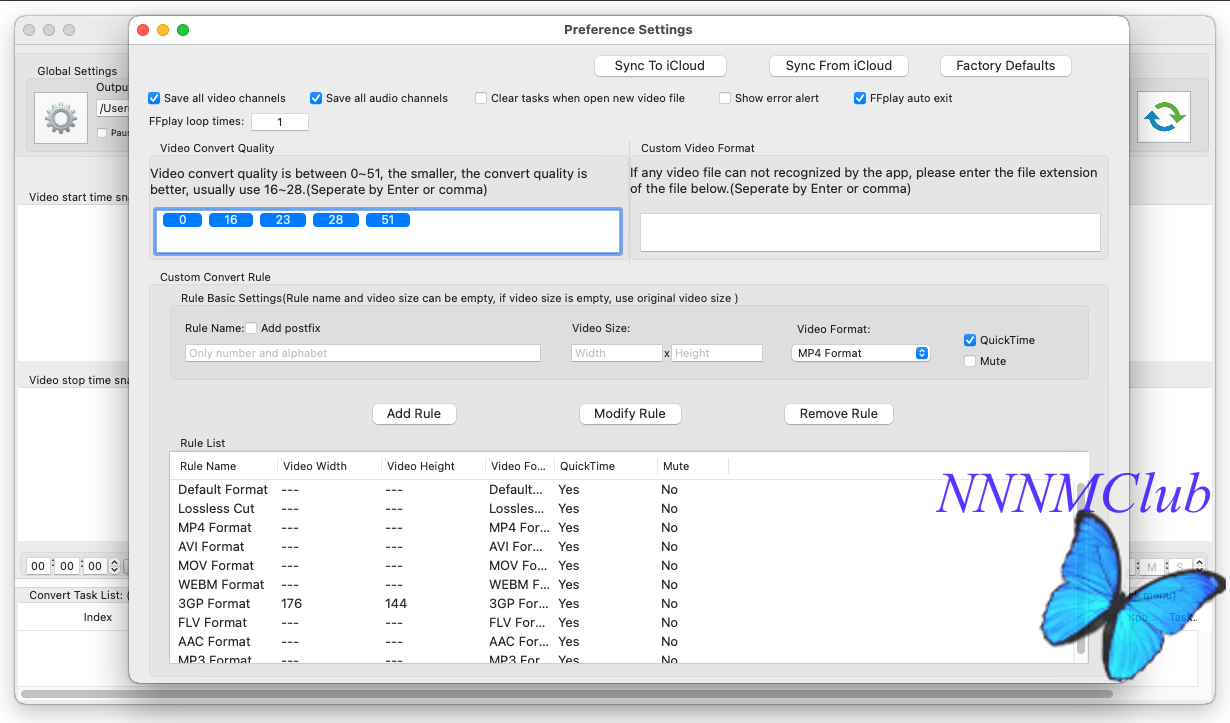
Task: Sort rule list by Rule Name header
Action: pos(208,466)
